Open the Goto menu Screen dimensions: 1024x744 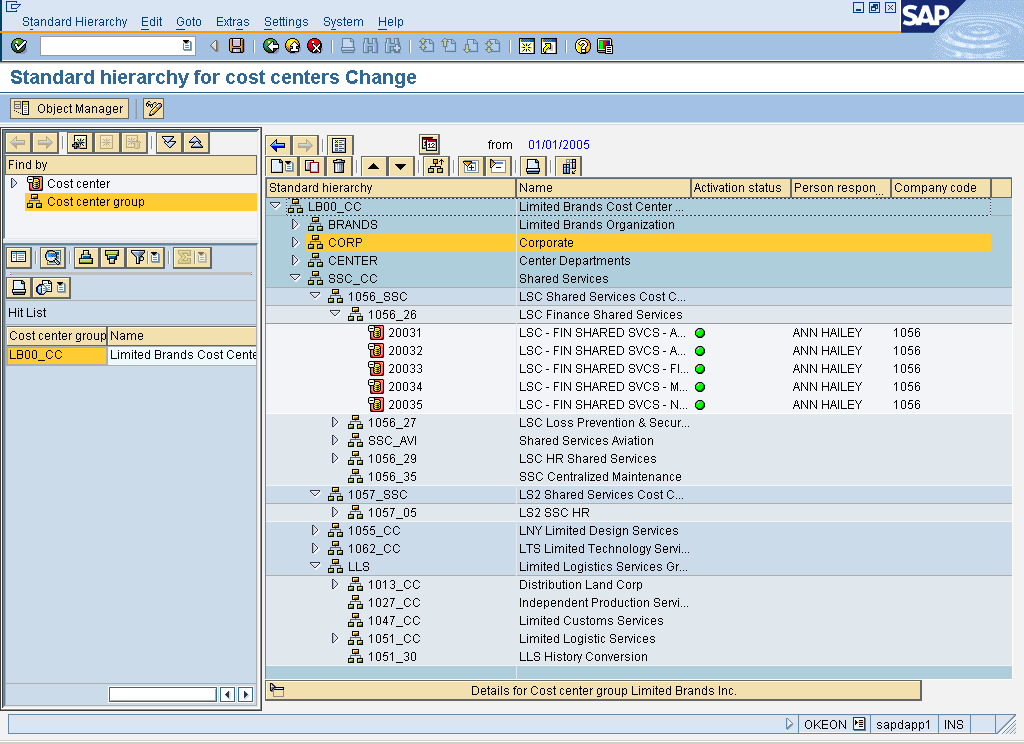click(189, 22)
